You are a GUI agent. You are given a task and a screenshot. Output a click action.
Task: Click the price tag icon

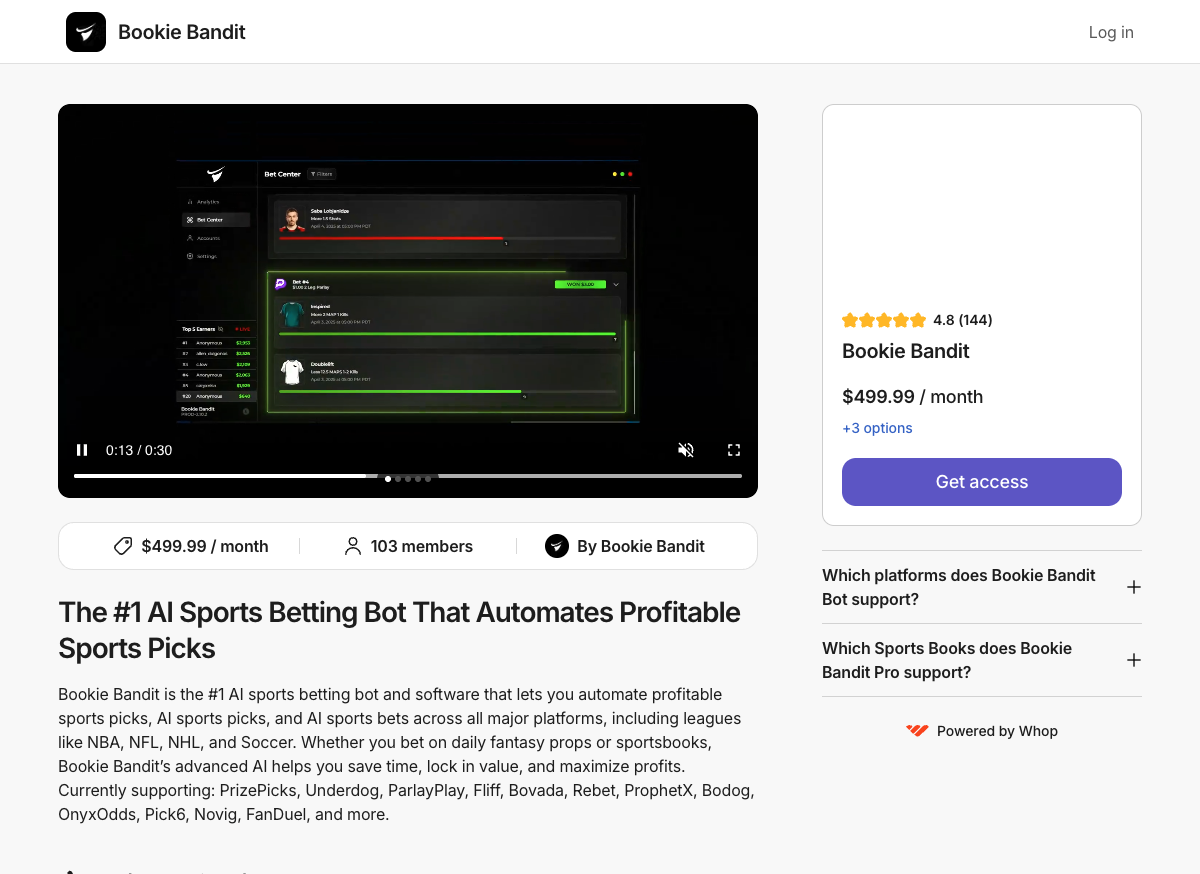click(x=123, y=546)
